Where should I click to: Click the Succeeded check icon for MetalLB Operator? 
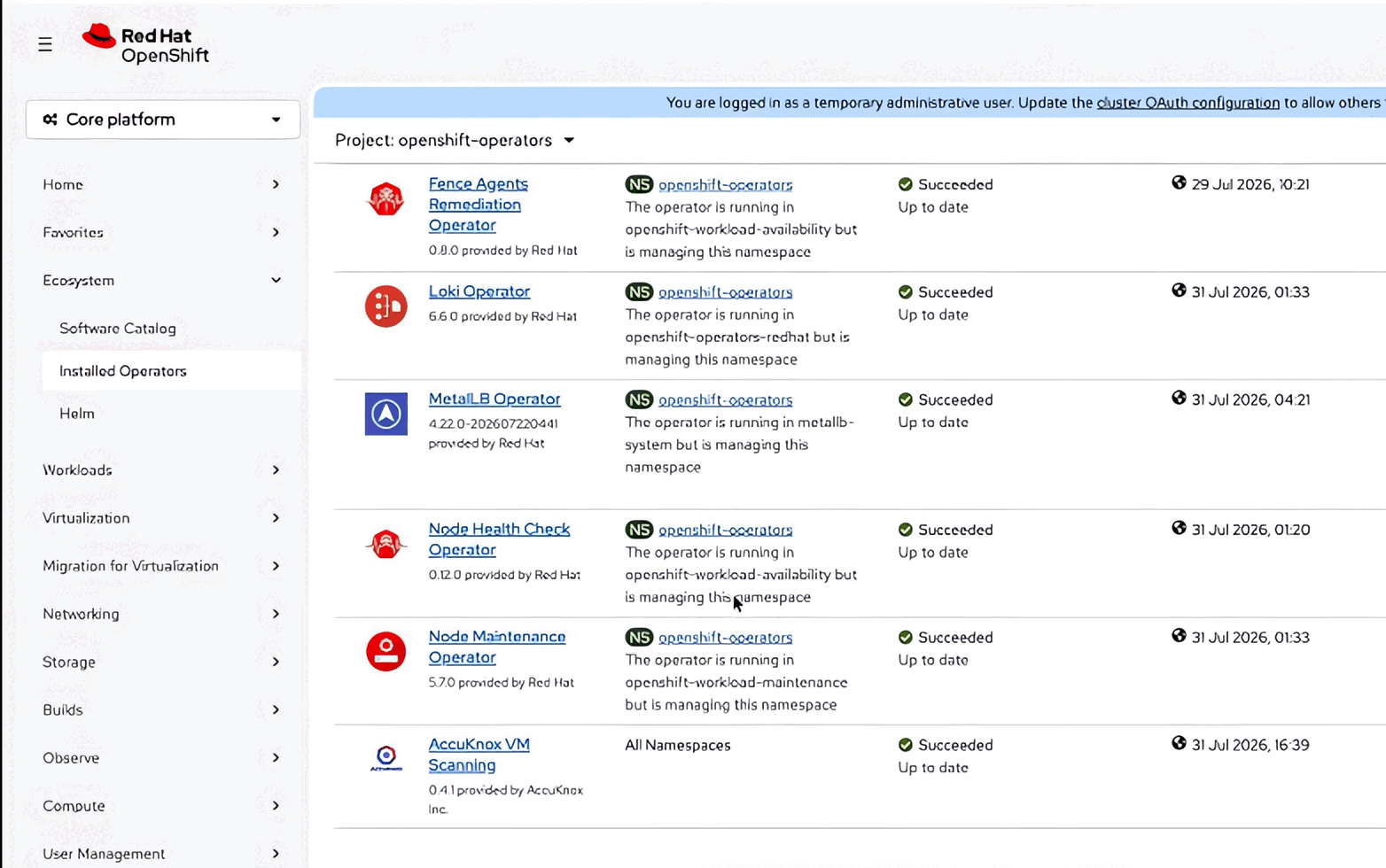pyautogui.click(x=906, y=399)
